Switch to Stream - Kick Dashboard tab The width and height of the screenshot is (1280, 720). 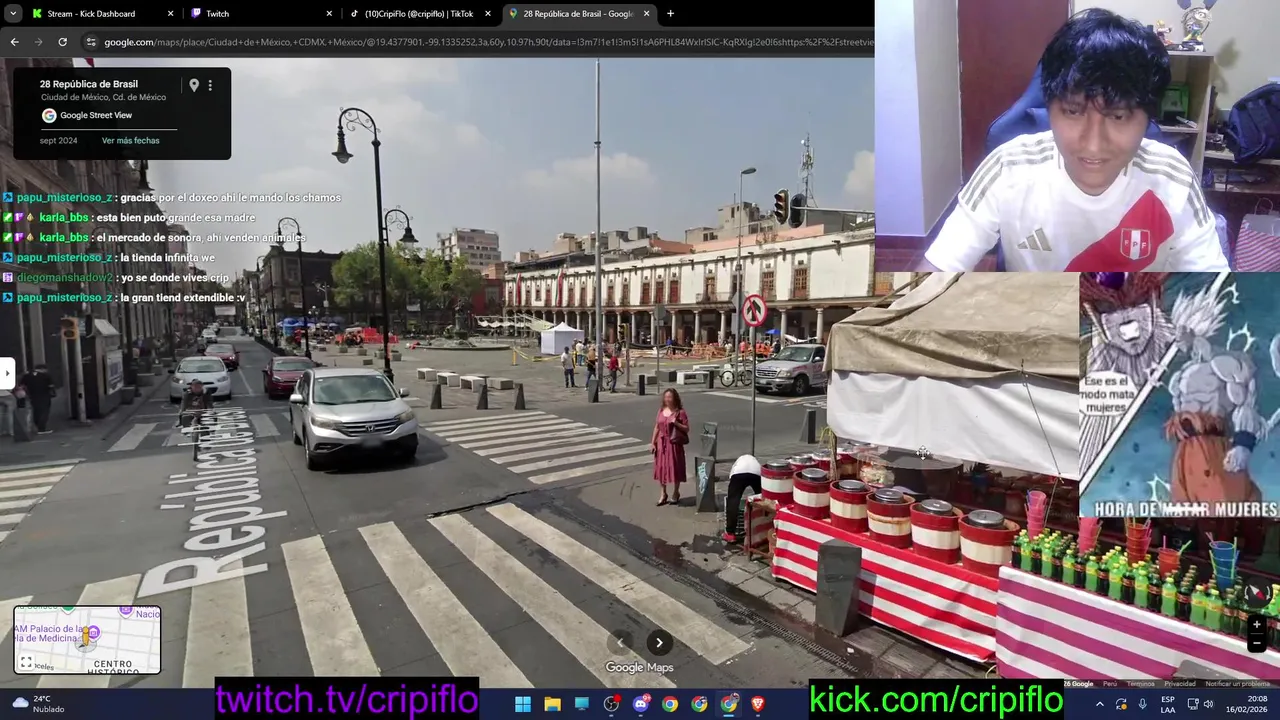tap(102, 13)
